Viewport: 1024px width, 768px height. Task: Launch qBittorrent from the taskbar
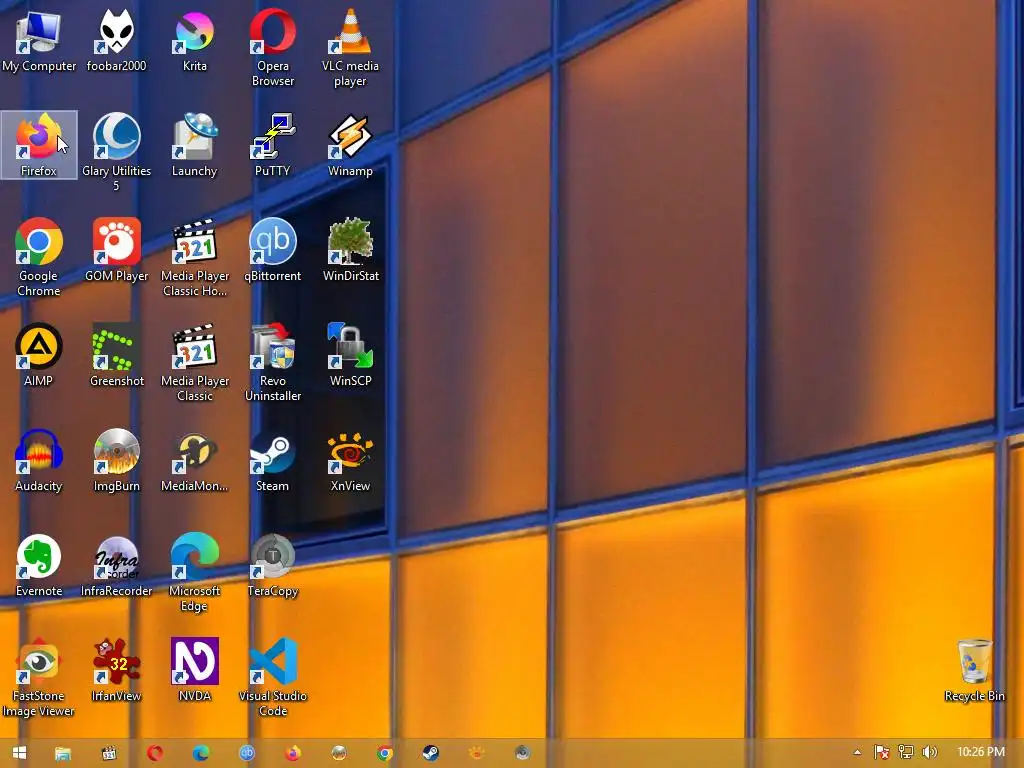pyautogui.click(x=247, y=753)
